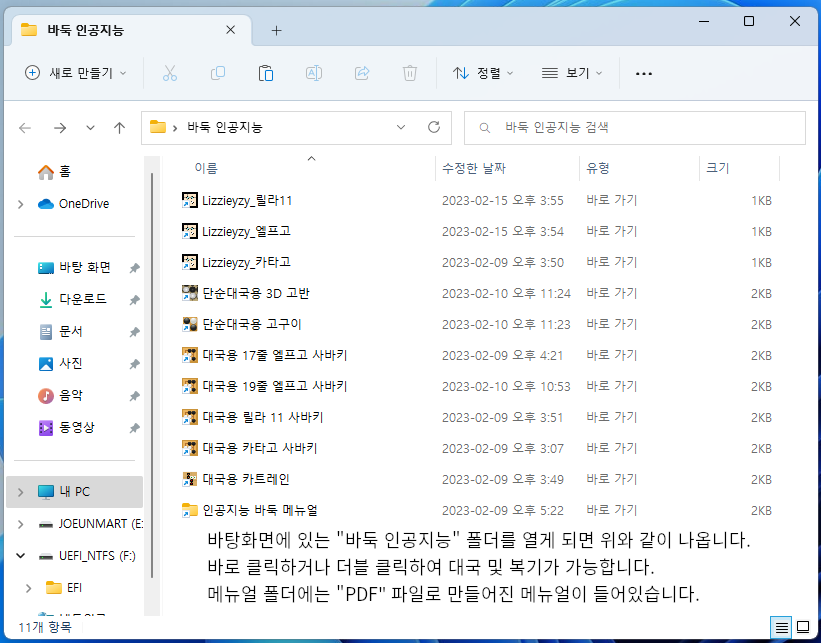Refresh the 바둑 인공지능 folder

[434, 127]
